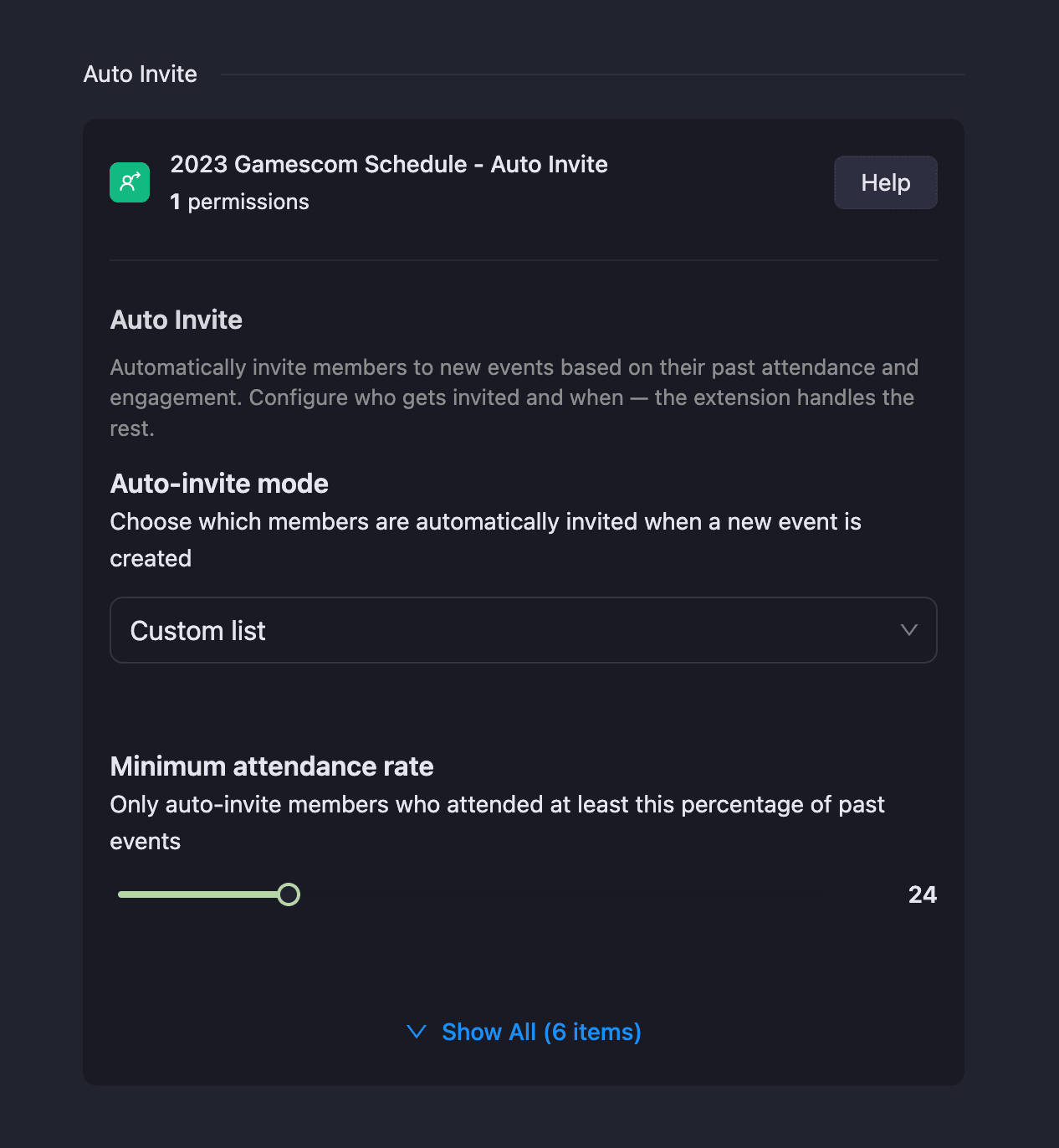
Task: Click the chevron on the Custom list selector
Action: [909, 630]
